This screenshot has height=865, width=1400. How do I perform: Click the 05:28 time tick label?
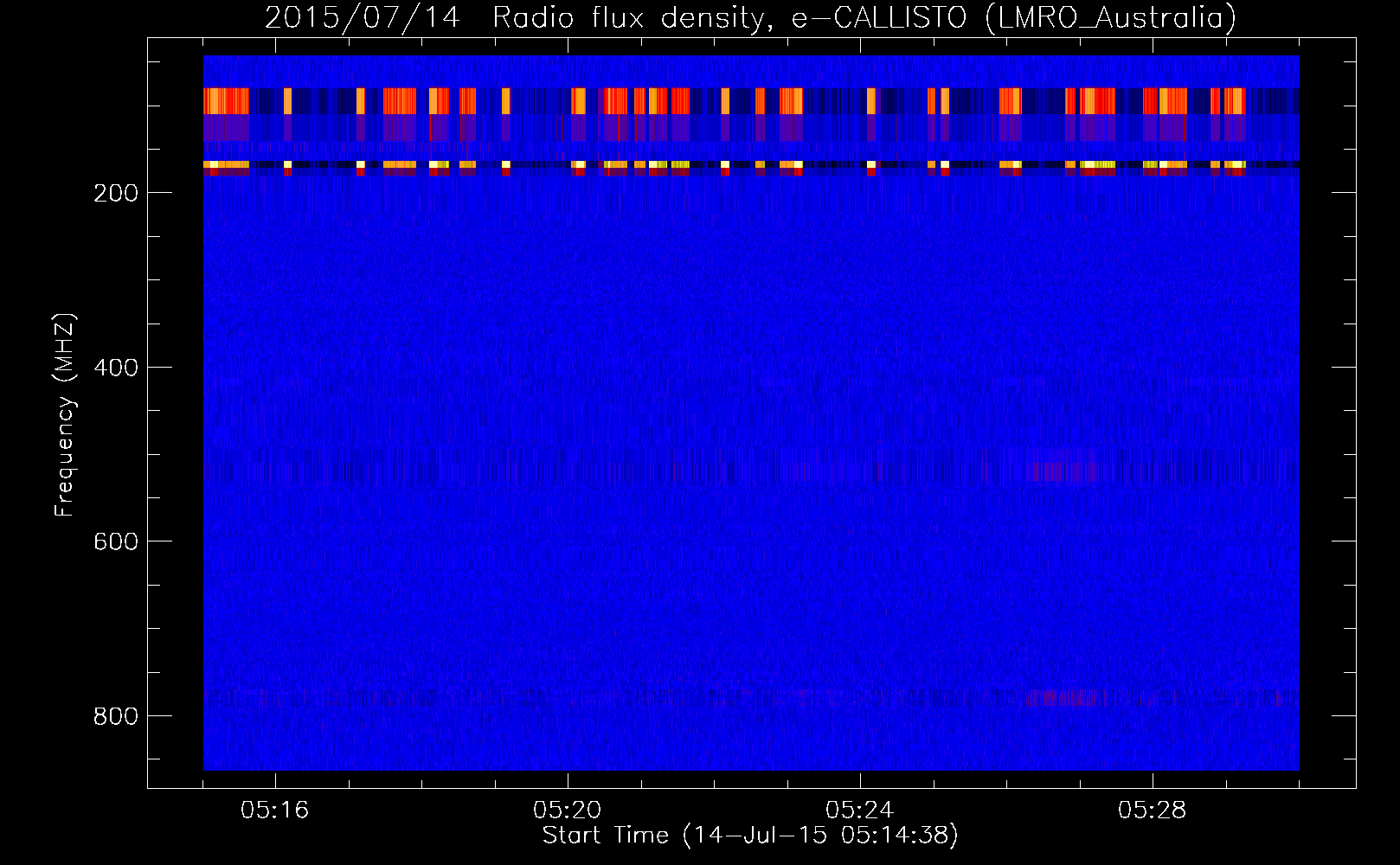point(1153,811)
